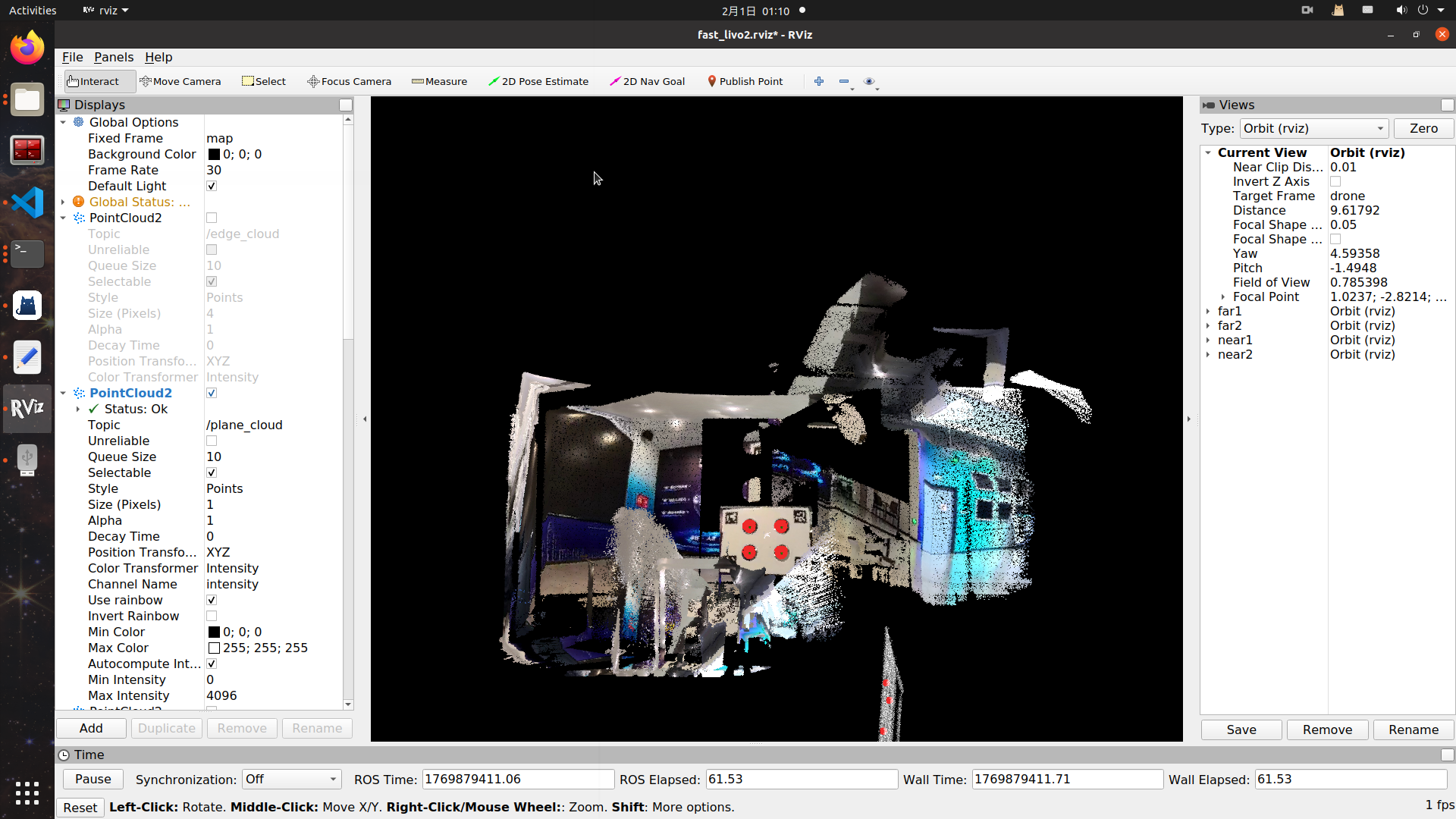Click the ROS Time field
The height and width of the screenshot is (819, 1456).
tap(517, 779)
